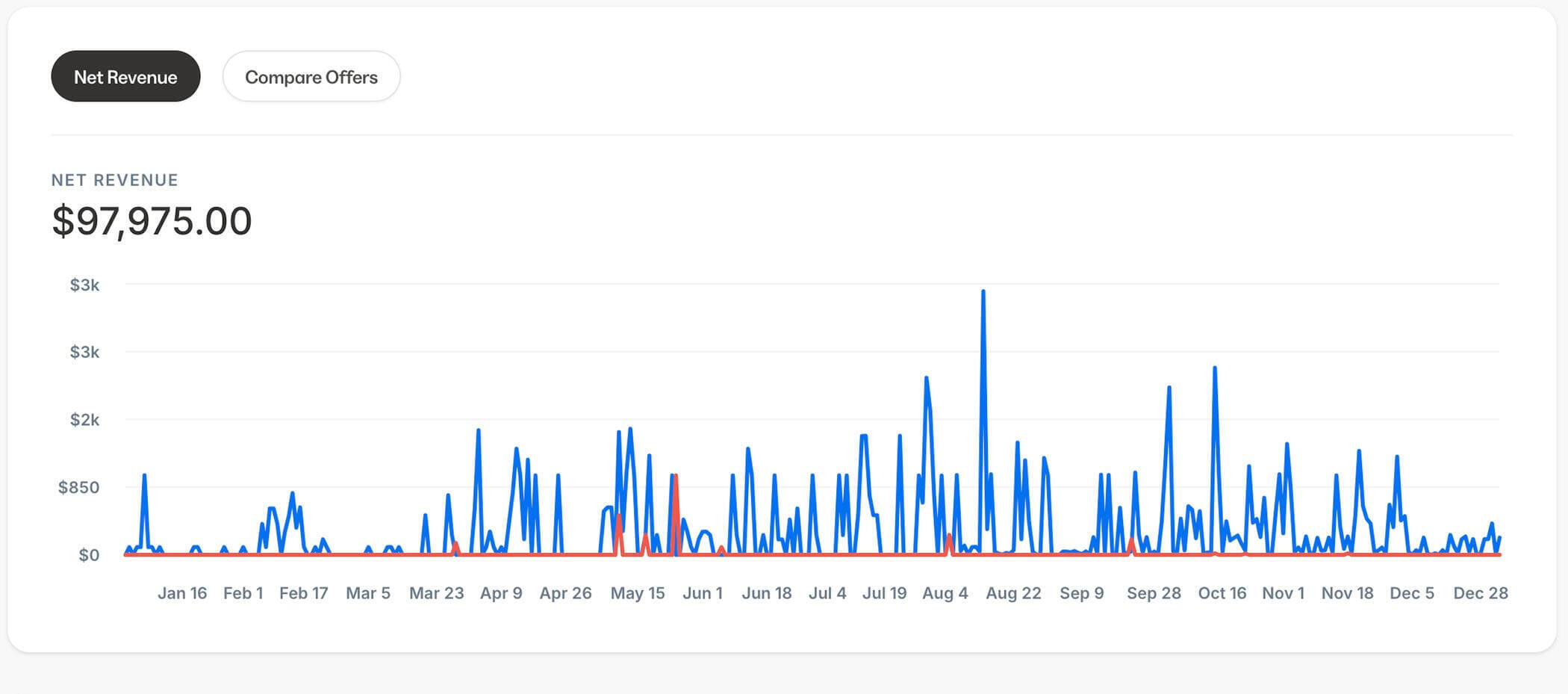The height and width of the screenshot is (694, 1568).
Task: Click the $2k y-axis label
Action: [84, 420]
